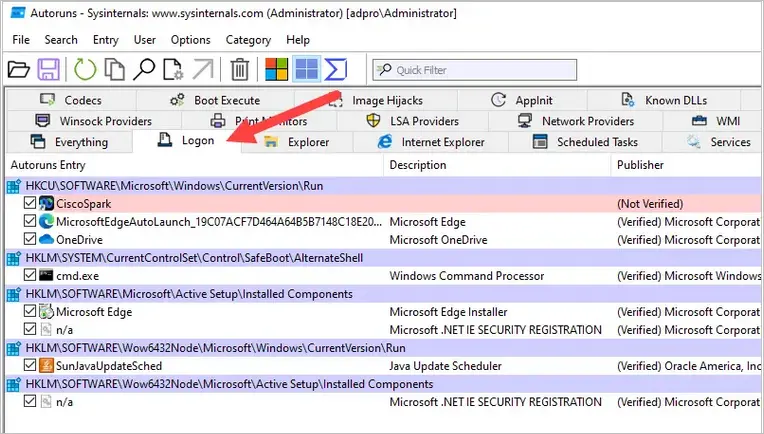The height and width of the screenshot is (434, 764).
Task: Switch to the AppInit tab
Action: [x=522, y=100]
